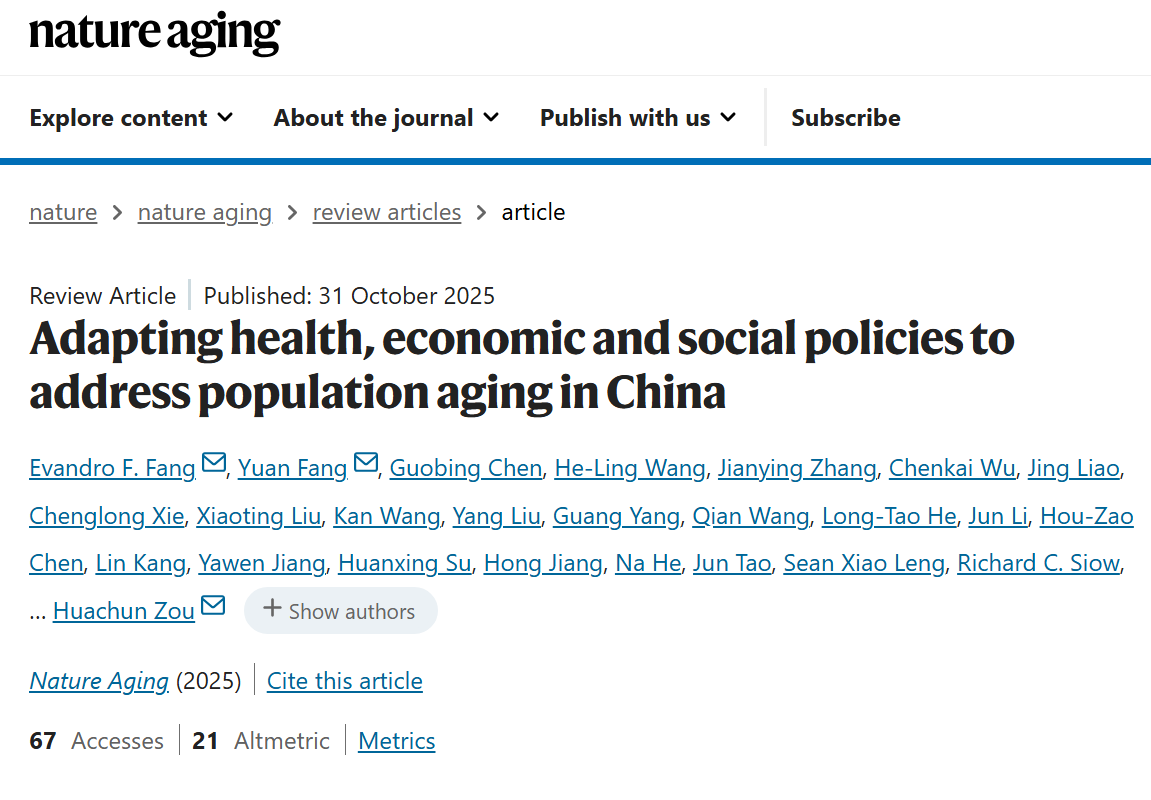Viewport: 1151px width, 800px height.
Task: Open author Guobing Chen's profile
Action: tap(466, 467)
